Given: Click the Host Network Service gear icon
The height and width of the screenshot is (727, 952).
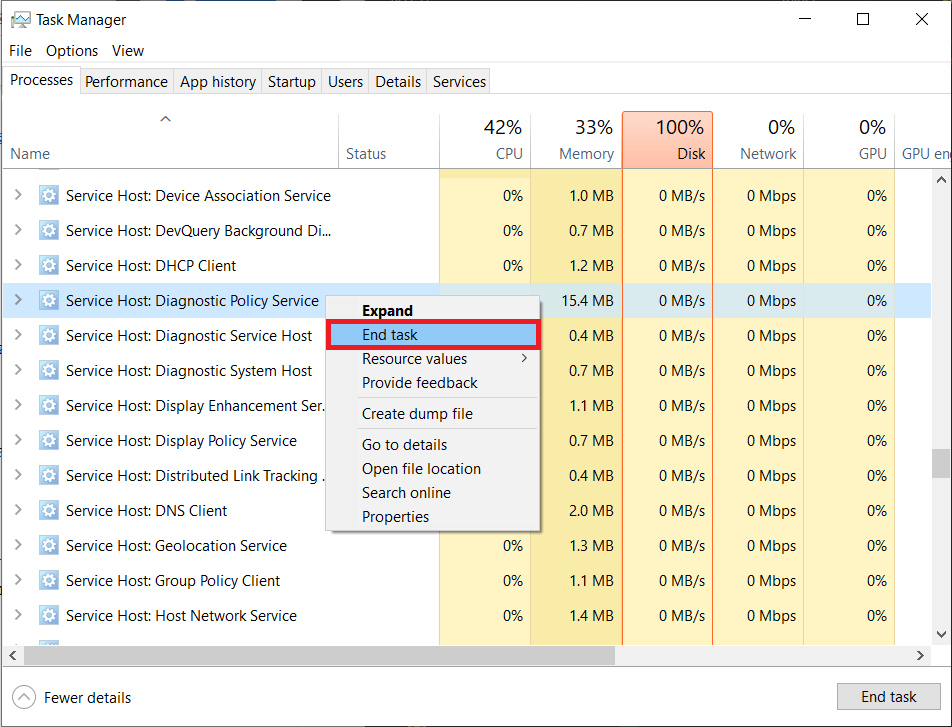Looking at the screenshot, I should click(49, 615).
